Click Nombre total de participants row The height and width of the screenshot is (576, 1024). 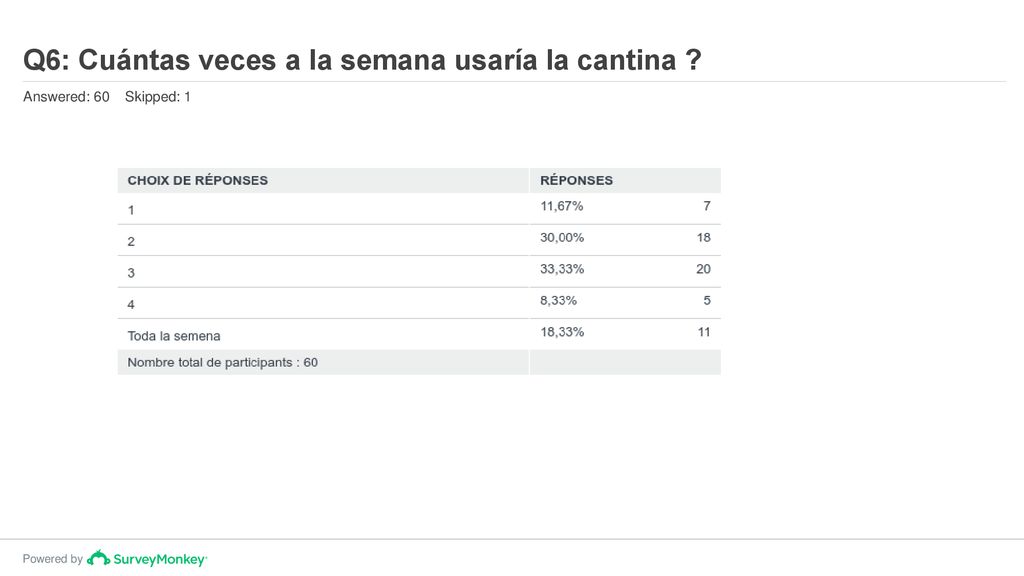point(419,362)
